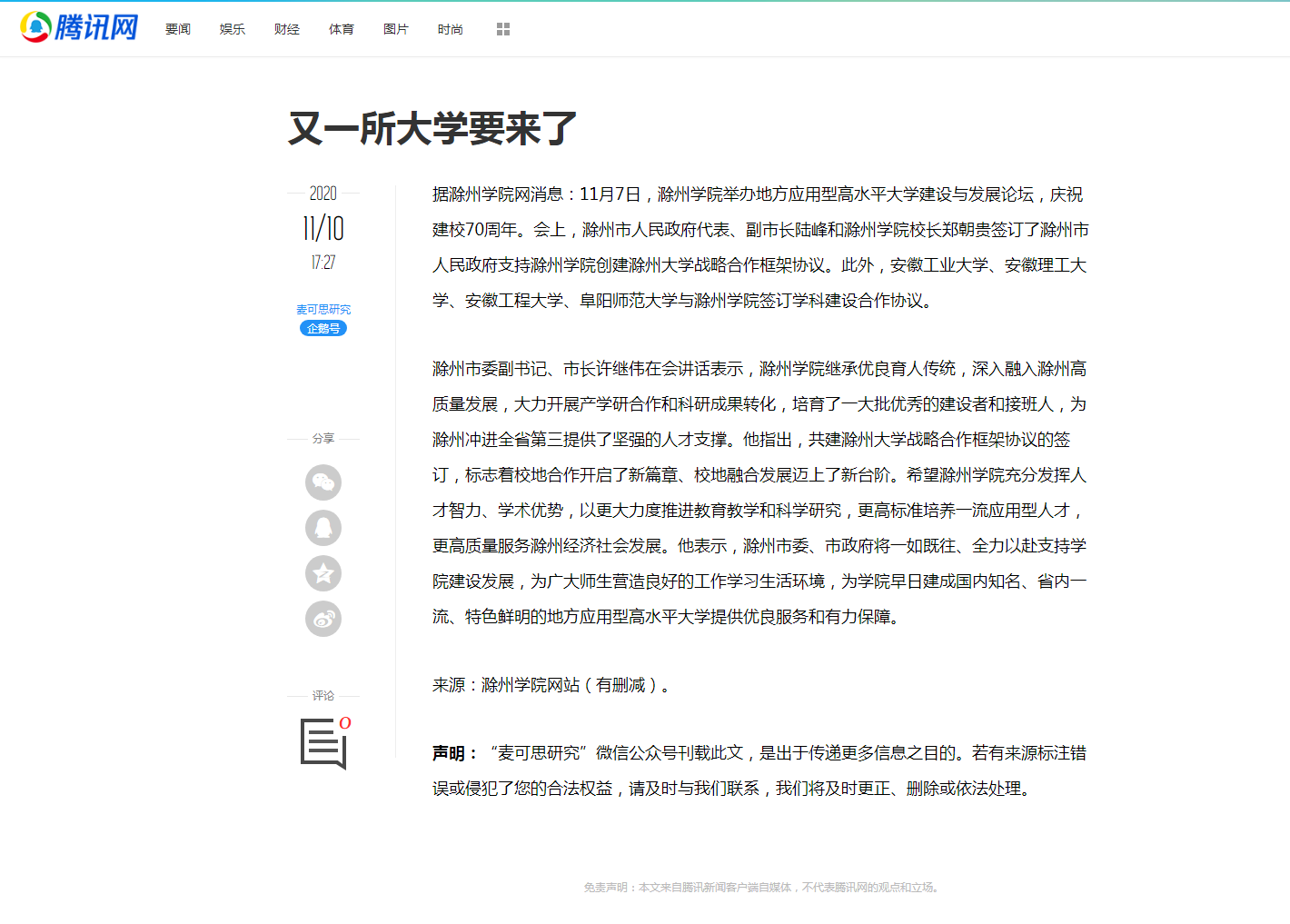Open the 要闻 news section
The height and width of the screenshot is (924, 1290).
pos(178,29)
